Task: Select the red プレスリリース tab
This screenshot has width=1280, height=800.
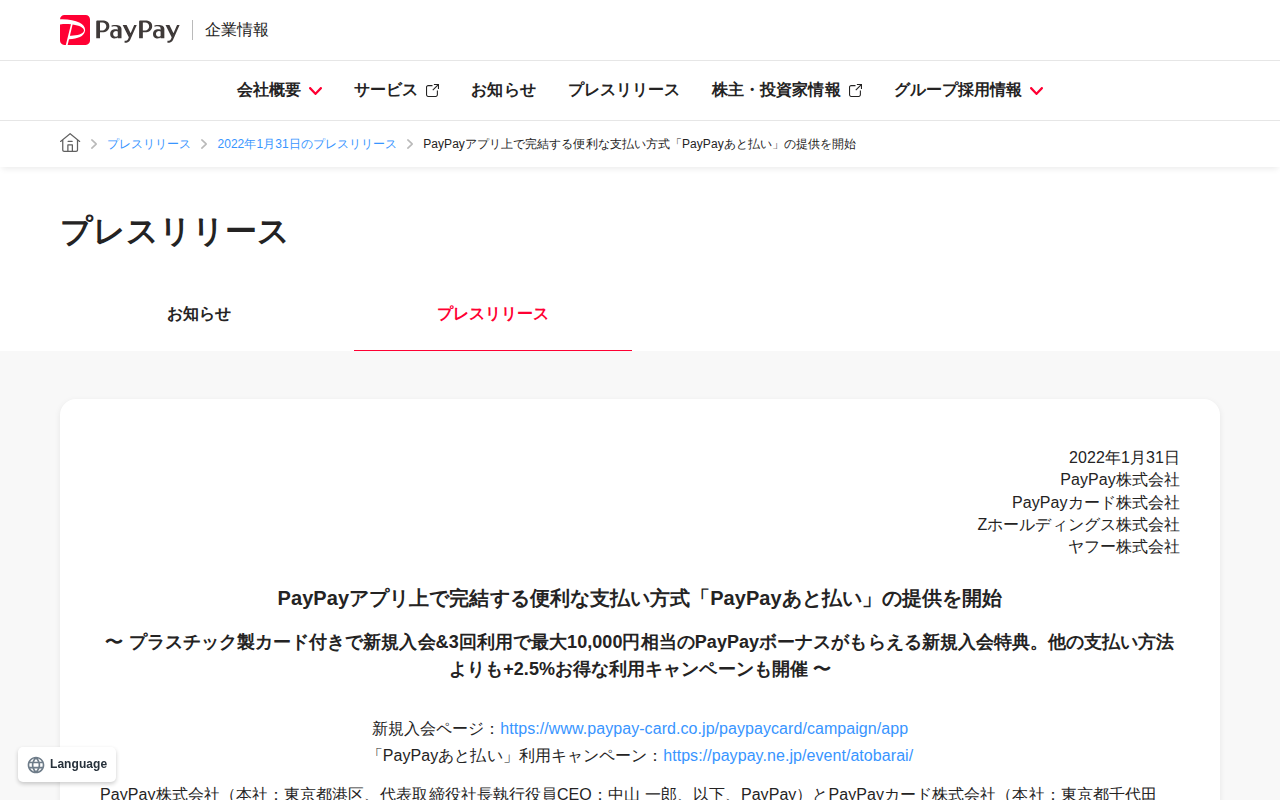Action: tap(493, 314)
